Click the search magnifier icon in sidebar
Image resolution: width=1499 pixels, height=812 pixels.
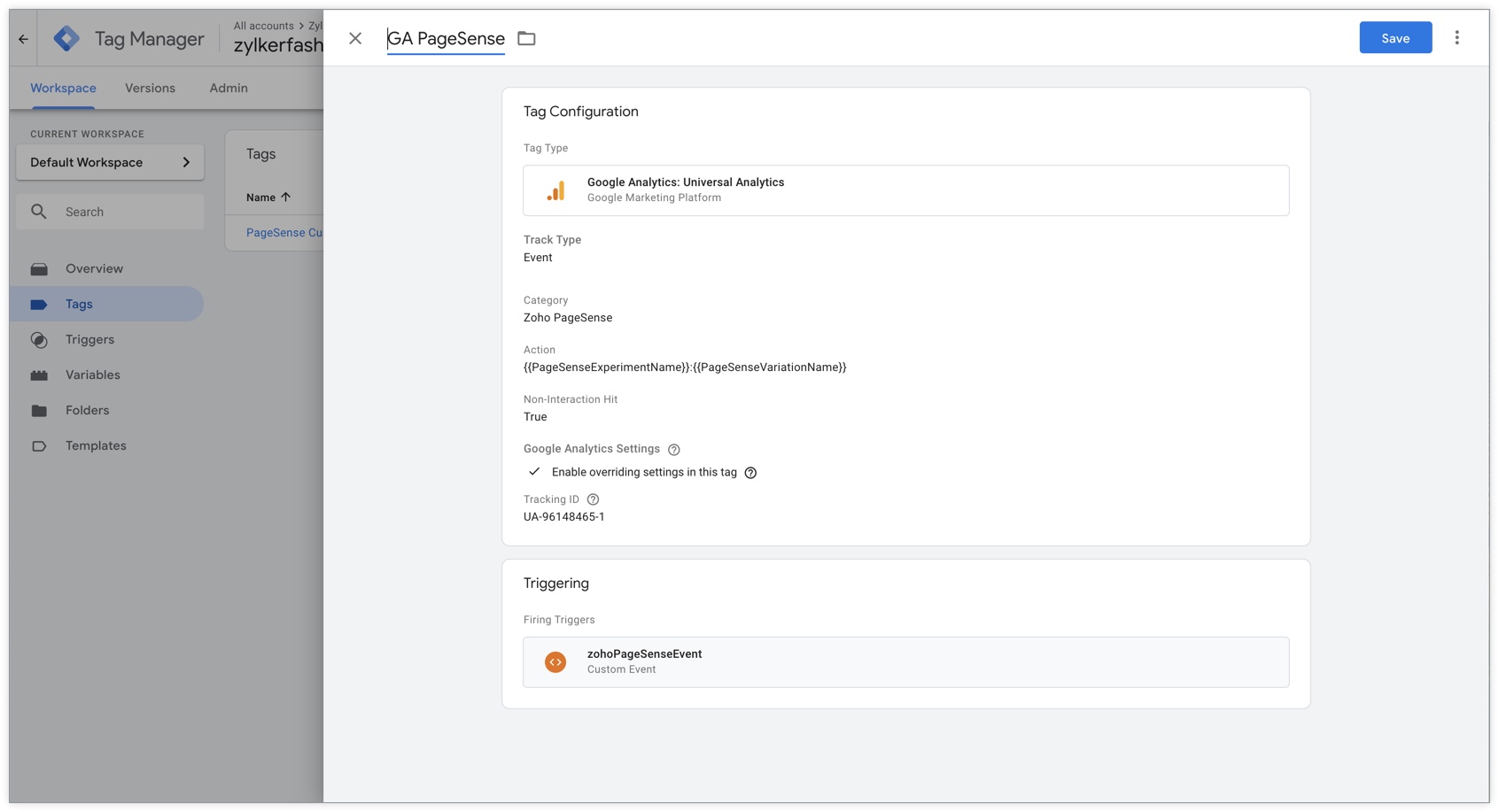(39, 212)
